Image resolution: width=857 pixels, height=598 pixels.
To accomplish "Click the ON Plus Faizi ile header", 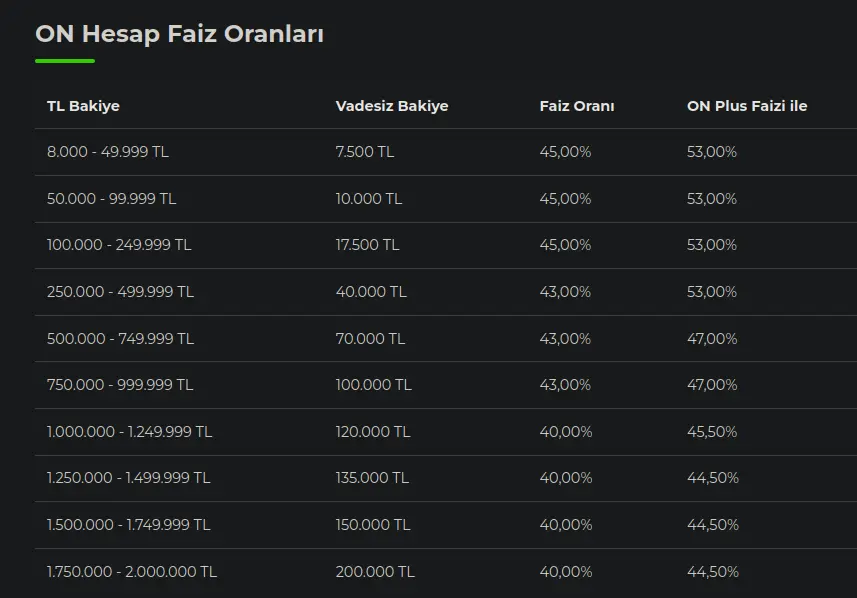I will [x=747, y=106].
